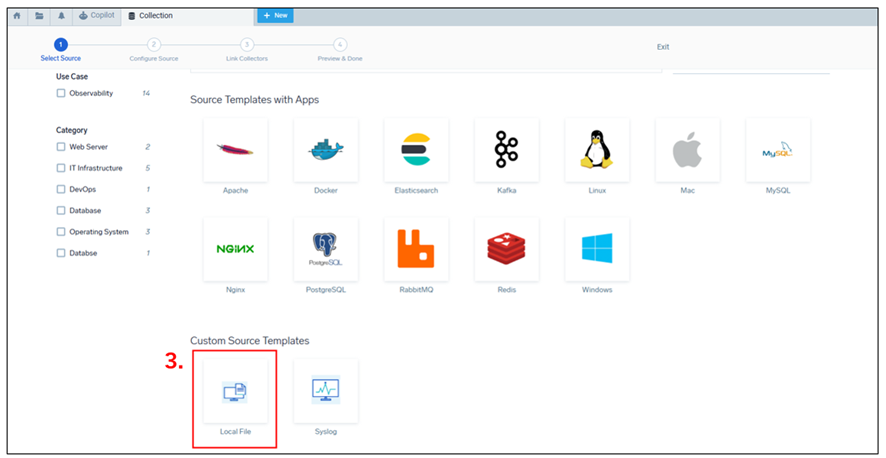886x458 pixels.
Task: Pick the Kafka source template
Action: tap(506, 150)
